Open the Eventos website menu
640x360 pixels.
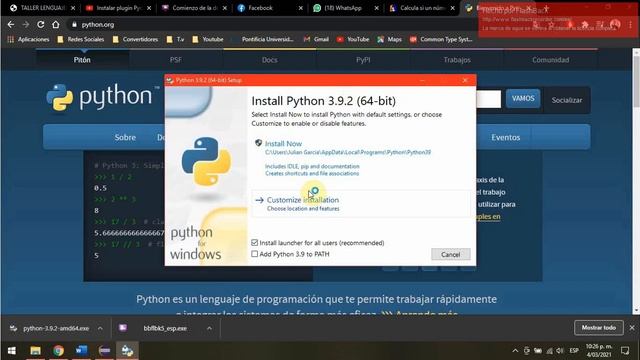click(x=506, y=138)
